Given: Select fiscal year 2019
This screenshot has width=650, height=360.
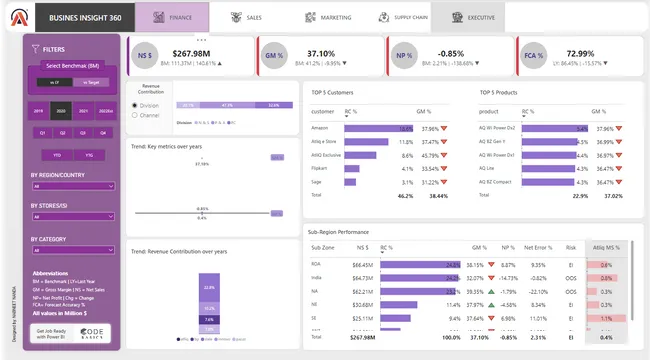Looking at the screenshot, I should tap(39, 111).
